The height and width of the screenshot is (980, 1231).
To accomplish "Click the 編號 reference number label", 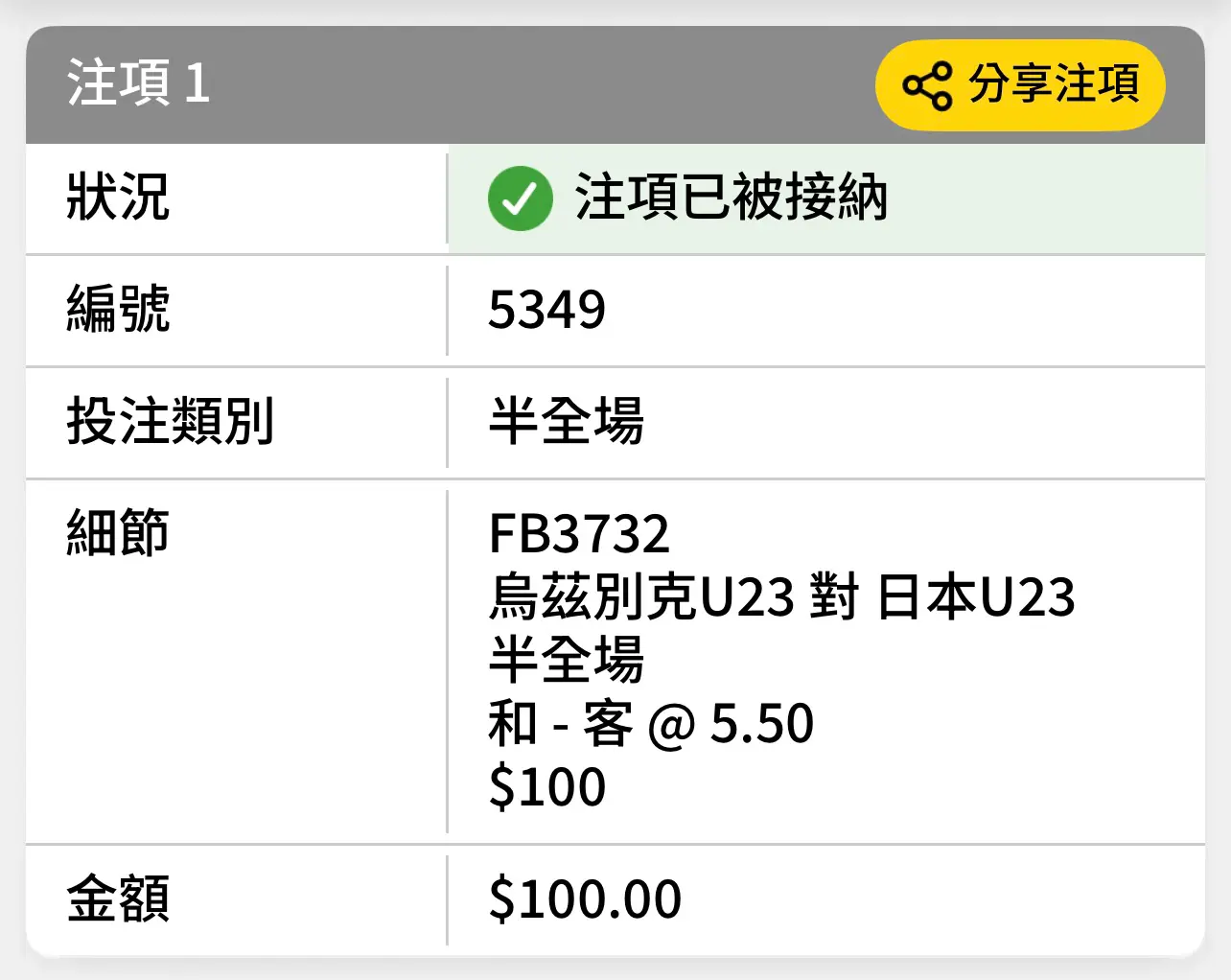I will click(118, 309).
